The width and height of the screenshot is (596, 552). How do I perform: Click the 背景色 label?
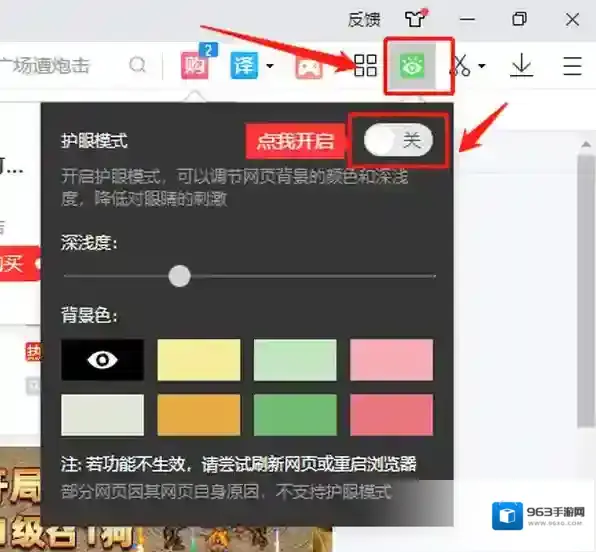coord(89,315)
